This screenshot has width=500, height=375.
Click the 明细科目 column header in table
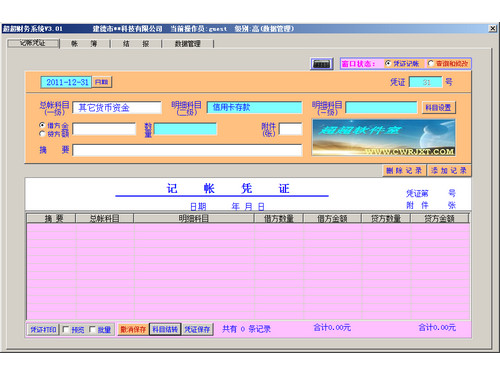194,218
